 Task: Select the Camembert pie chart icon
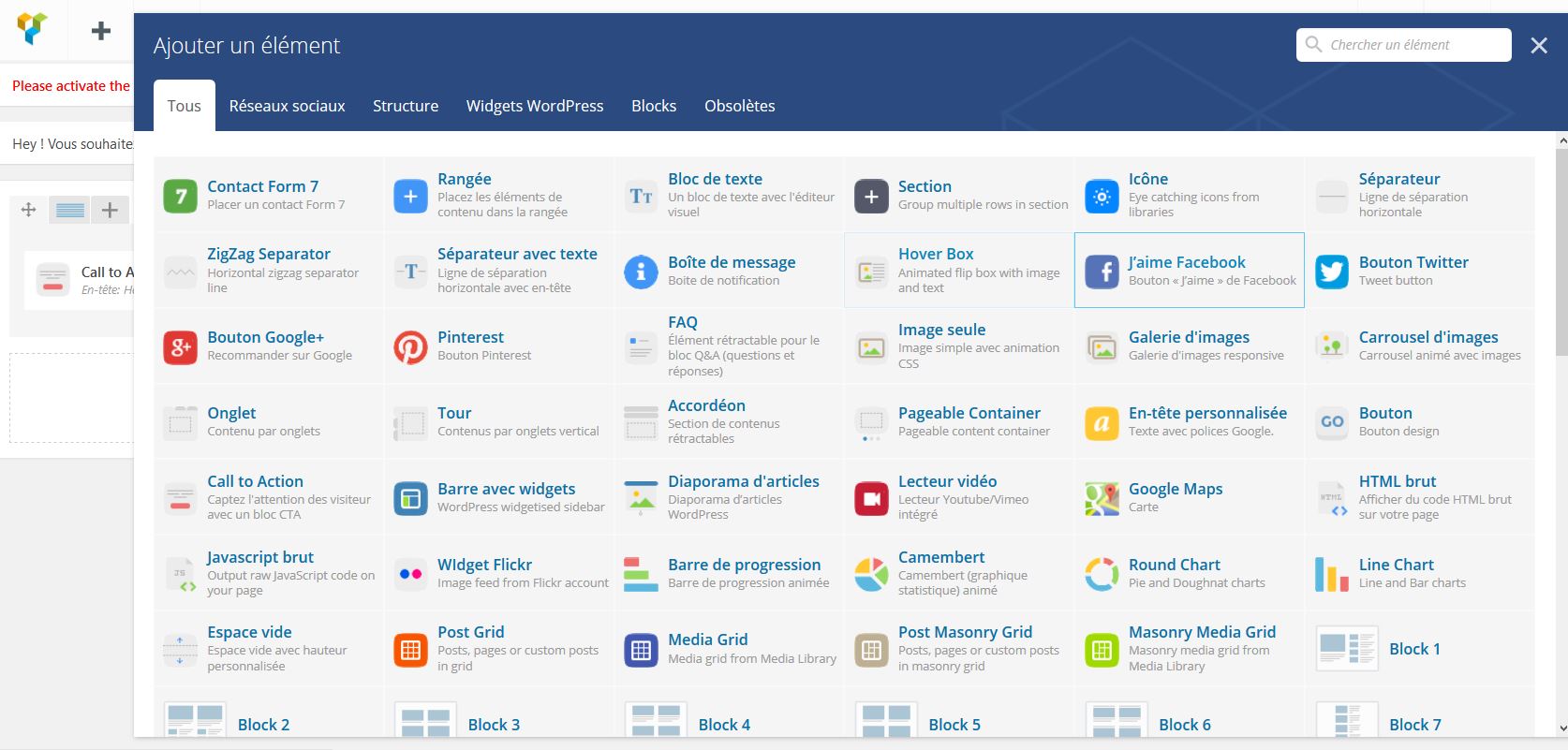click(x=871, y=575)
